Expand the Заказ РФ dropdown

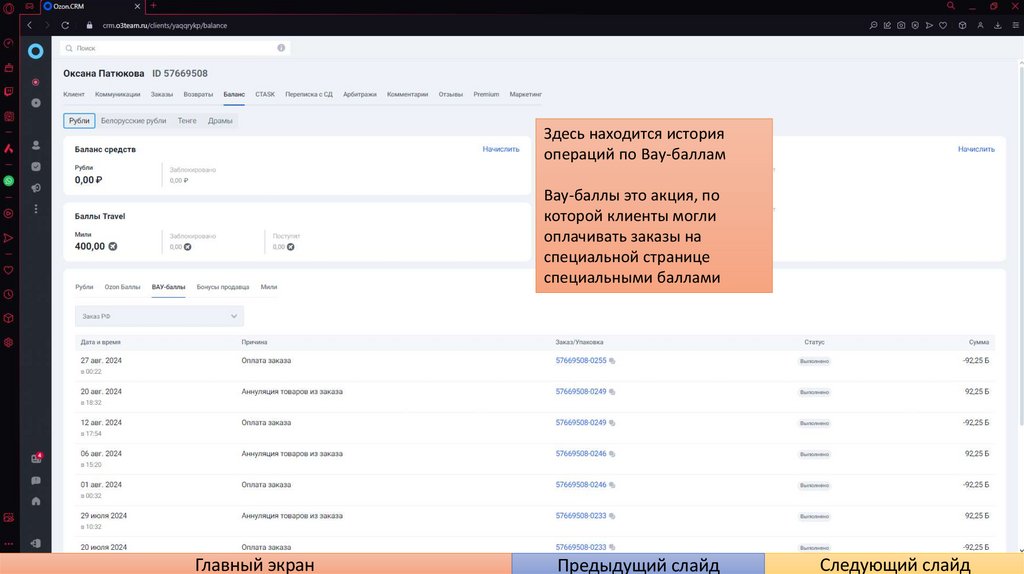tap(159, 316)
